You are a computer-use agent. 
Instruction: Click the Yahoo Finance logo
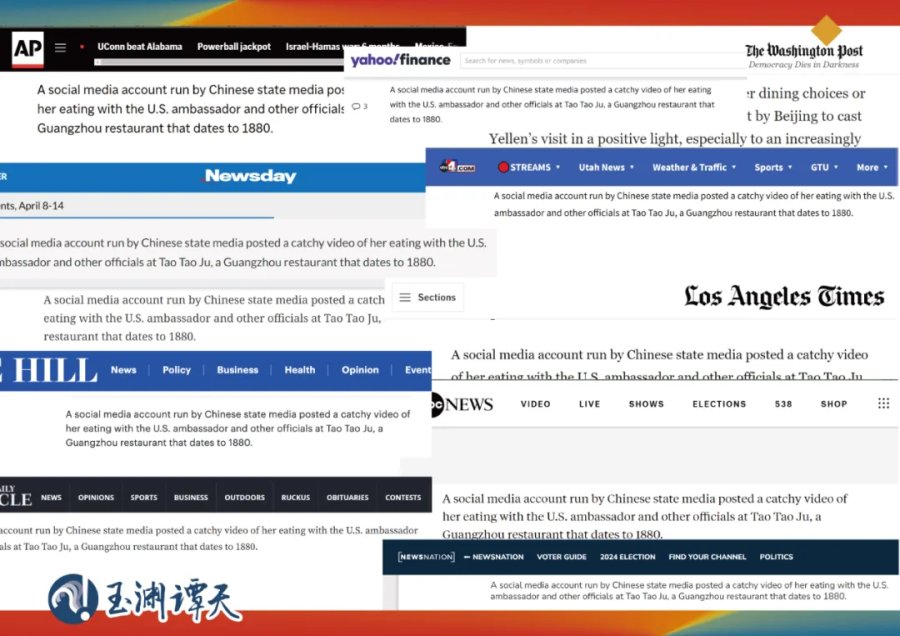[x=400, y=60]
